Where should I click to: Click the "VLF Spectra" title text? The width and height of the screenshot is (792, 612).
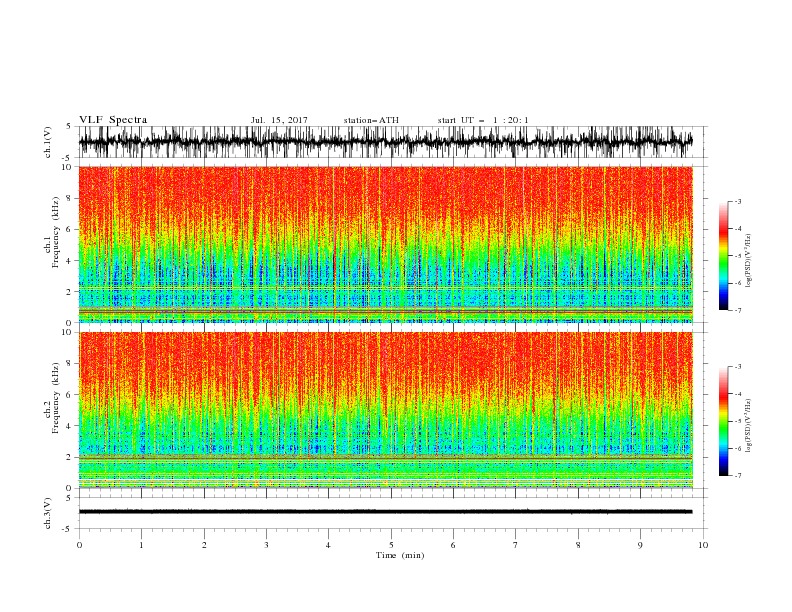pyautogui.click(x=113, y=120)
